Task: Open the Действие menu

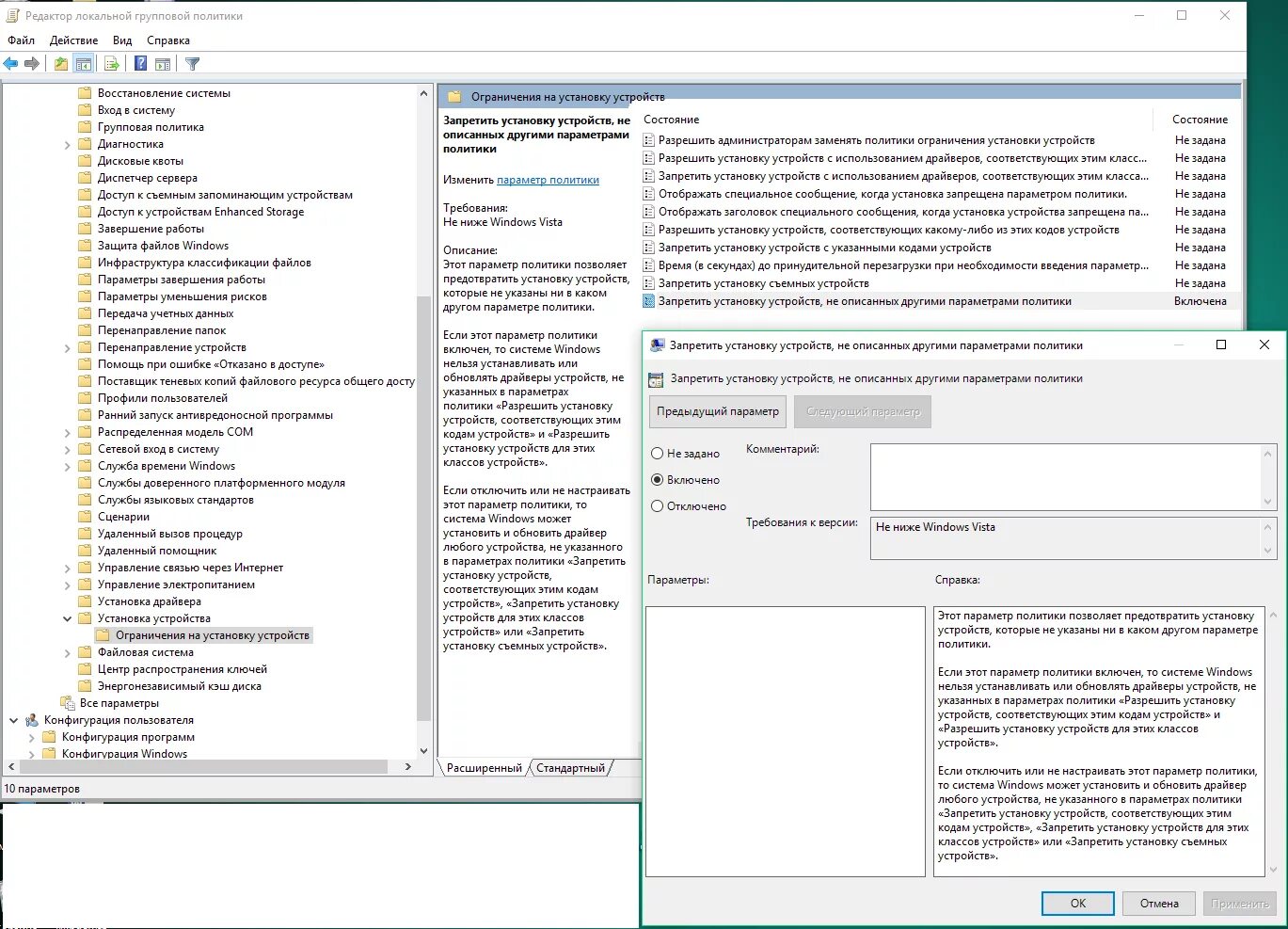Action: (73, 40)
